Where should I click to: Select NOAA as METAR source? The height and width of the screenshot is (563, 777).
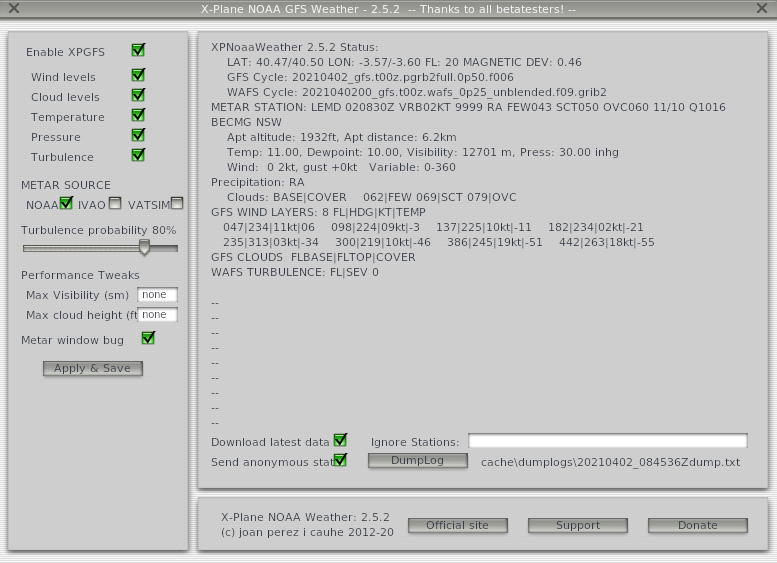point(66,203)
